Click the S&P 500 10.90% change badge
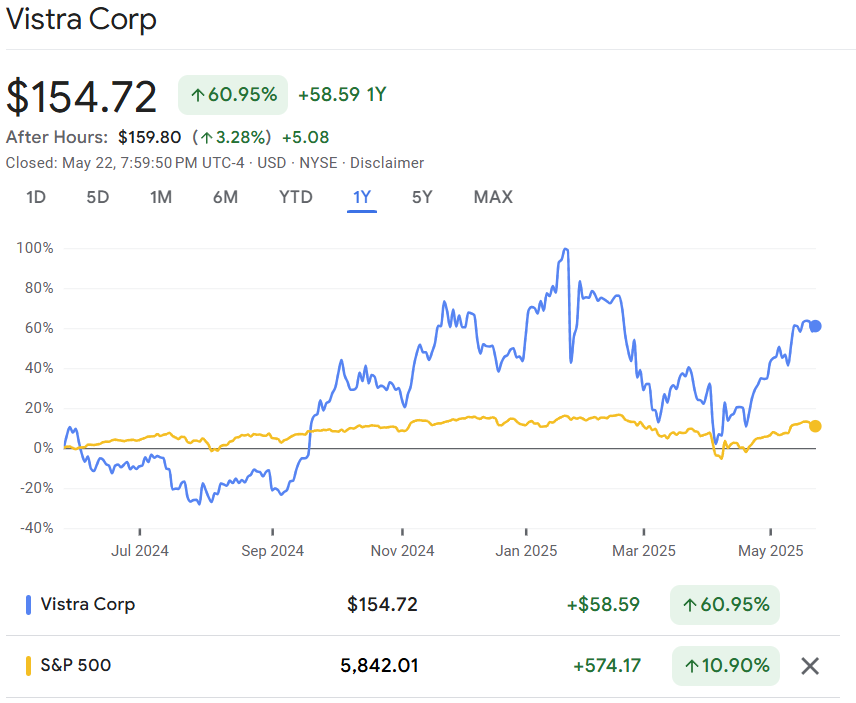The image size is (856, 703). coord(725,666)
